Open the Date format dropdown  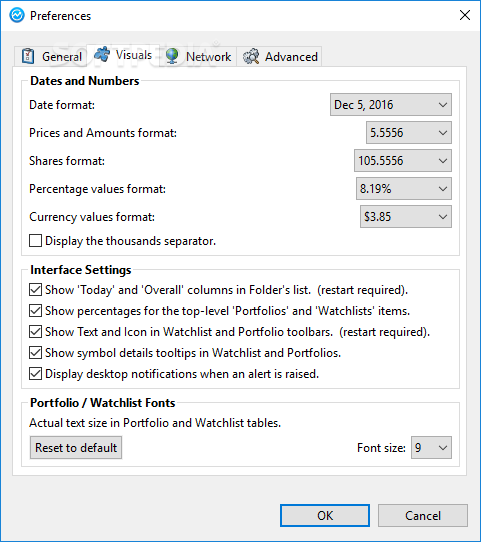391,104
